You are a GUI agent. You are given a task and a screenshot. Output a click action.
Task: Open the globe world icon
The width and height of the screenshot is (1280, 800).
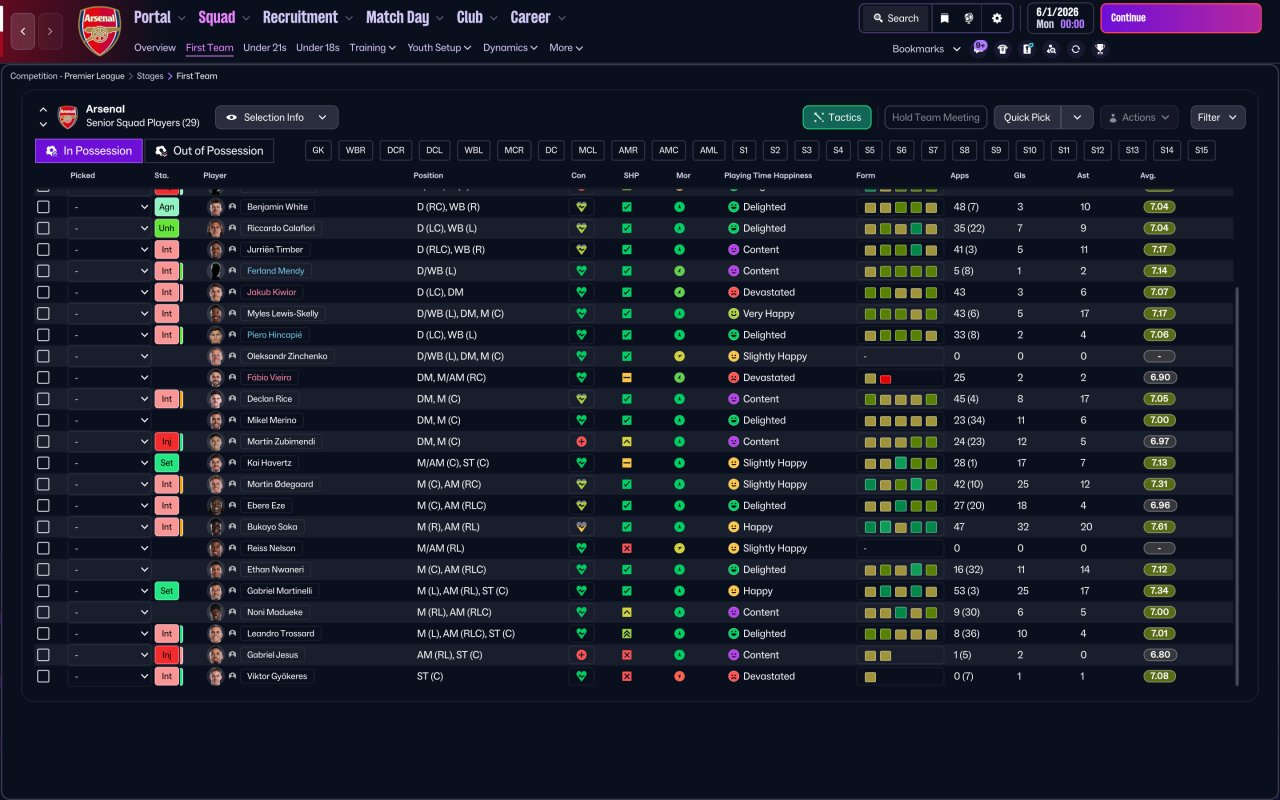pyautogui.click(x=969, y=18)
